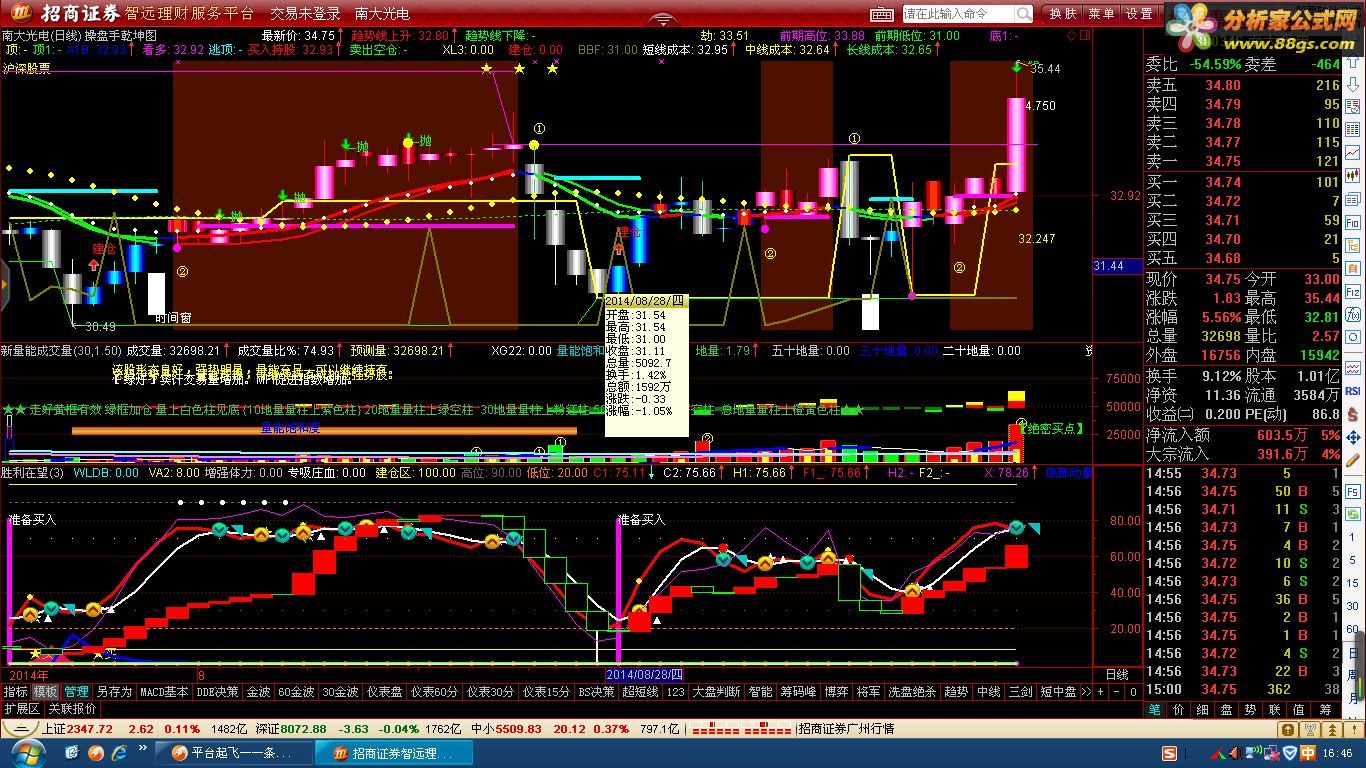
Task: Click the 另存为 save-as button
Action: click(x=114, y=691)
